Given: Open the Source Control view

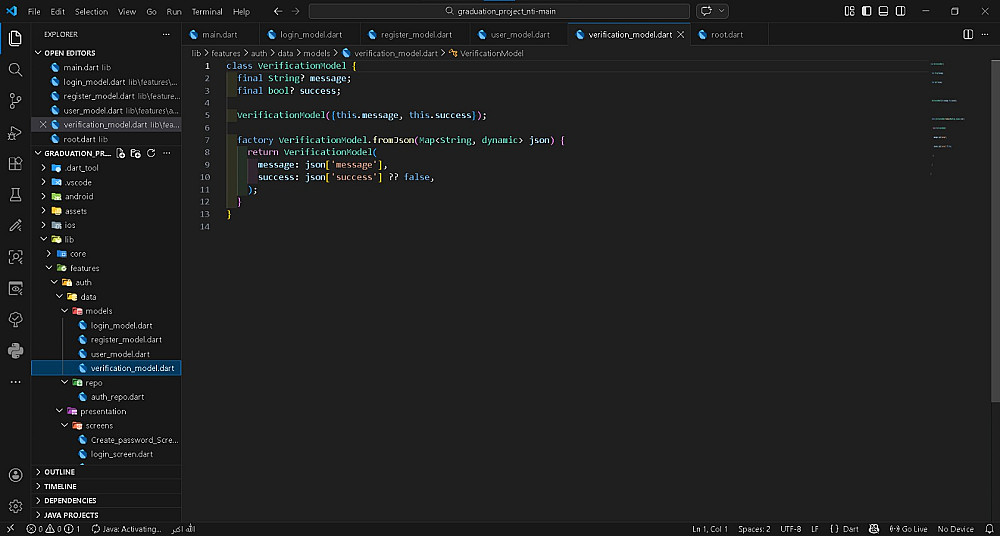Looking at the screenshot, I should (x=15, y=101).
